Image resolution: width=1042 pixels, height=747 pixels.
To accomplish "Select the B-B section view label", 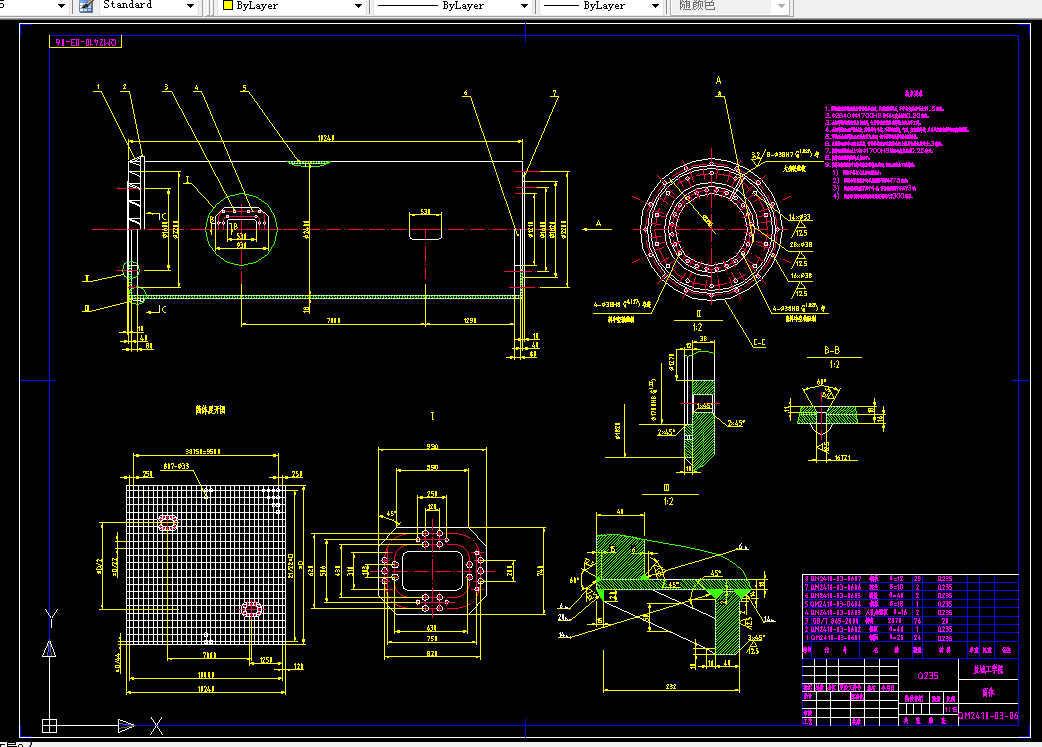I will (832, 350).
